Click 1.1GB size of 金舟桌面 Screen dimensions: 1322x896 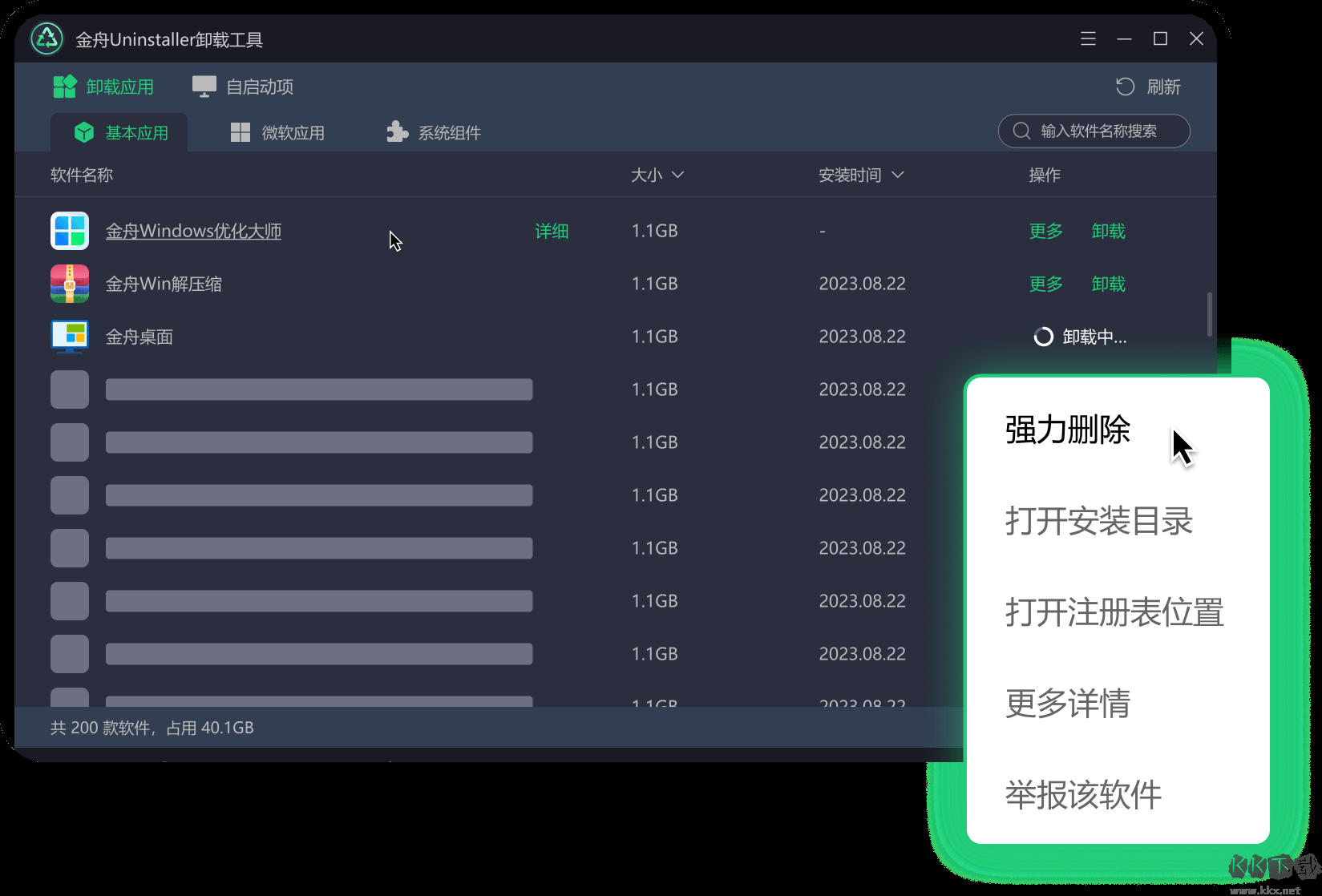point(654,337)
